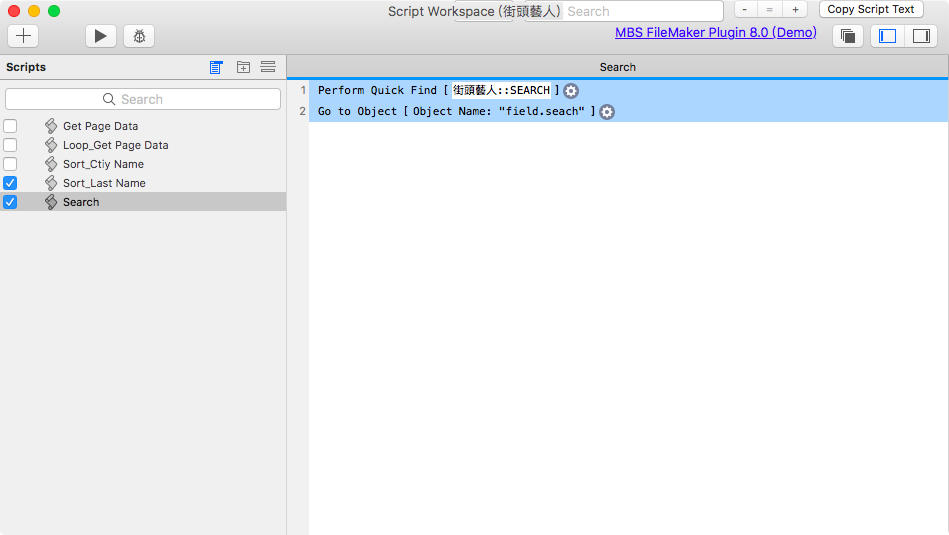Click the equals reset zoom button
Viewport: 949px width, 535px height.
pos(770,9)
